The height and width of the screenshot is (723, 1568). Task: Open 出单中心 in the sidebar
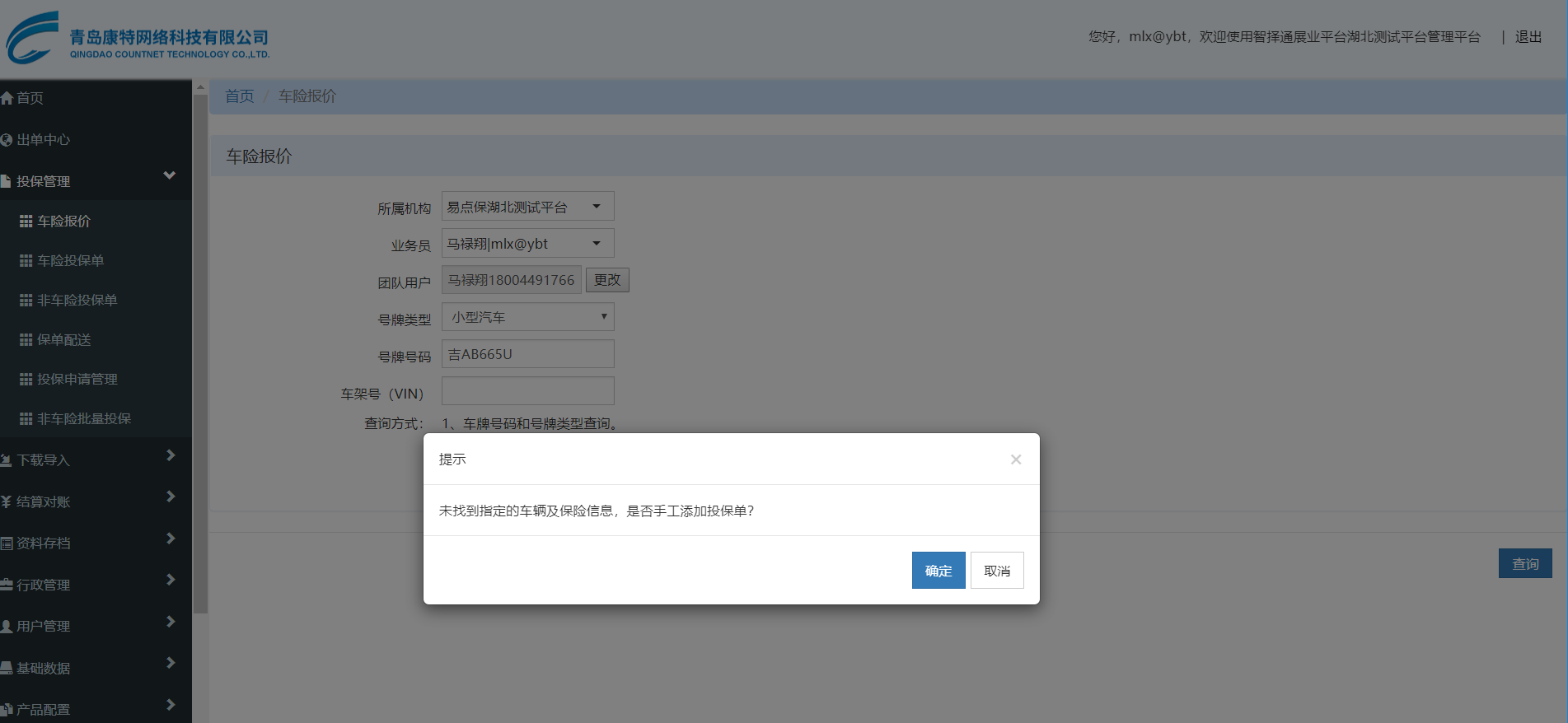pyautogui.click(x=44, y=140)
